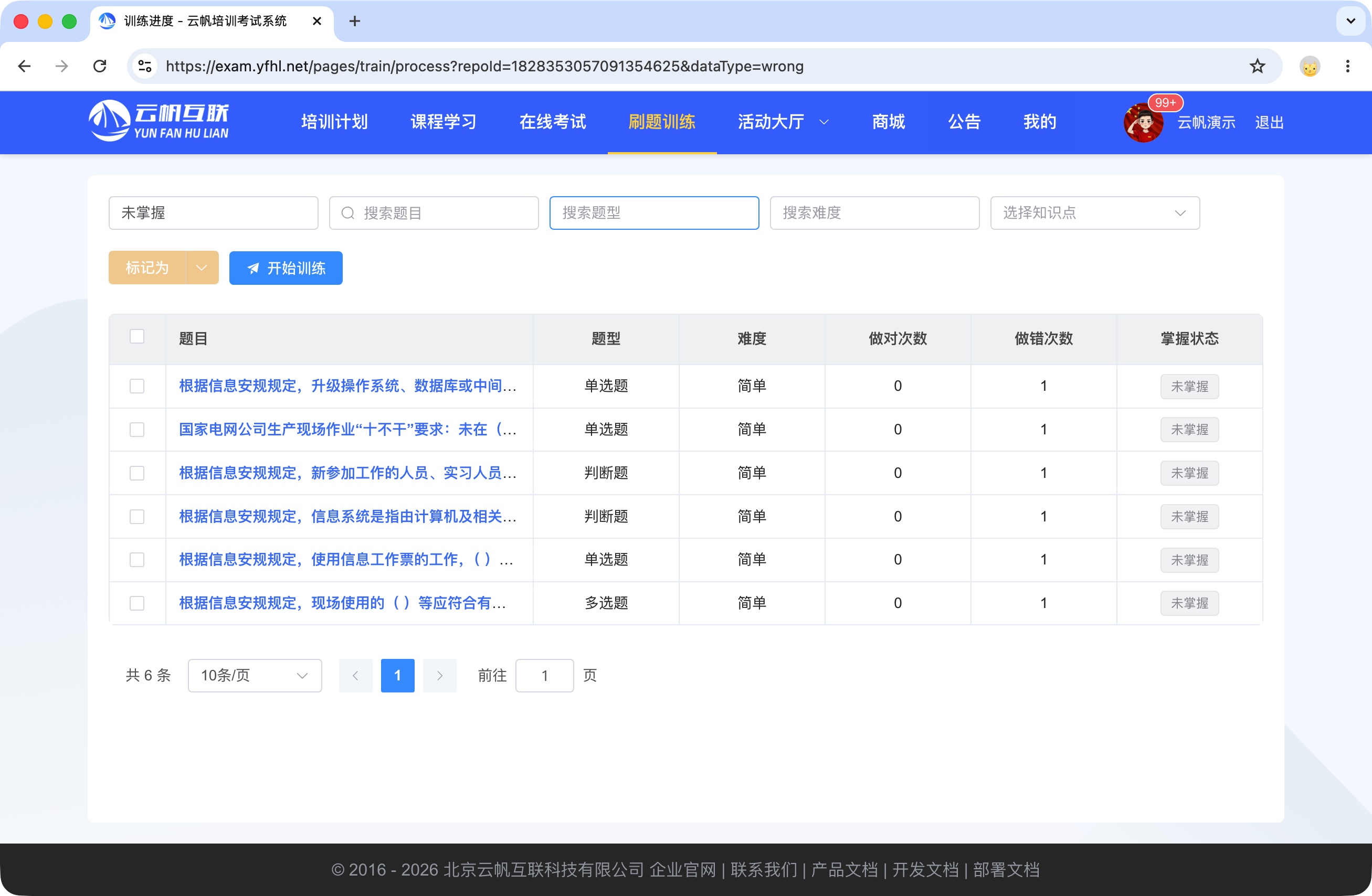Open question 根据信息安规规定，使用信息工作票
The image size is (1372, 896).
pyautogui.click(x=346, y=560)
